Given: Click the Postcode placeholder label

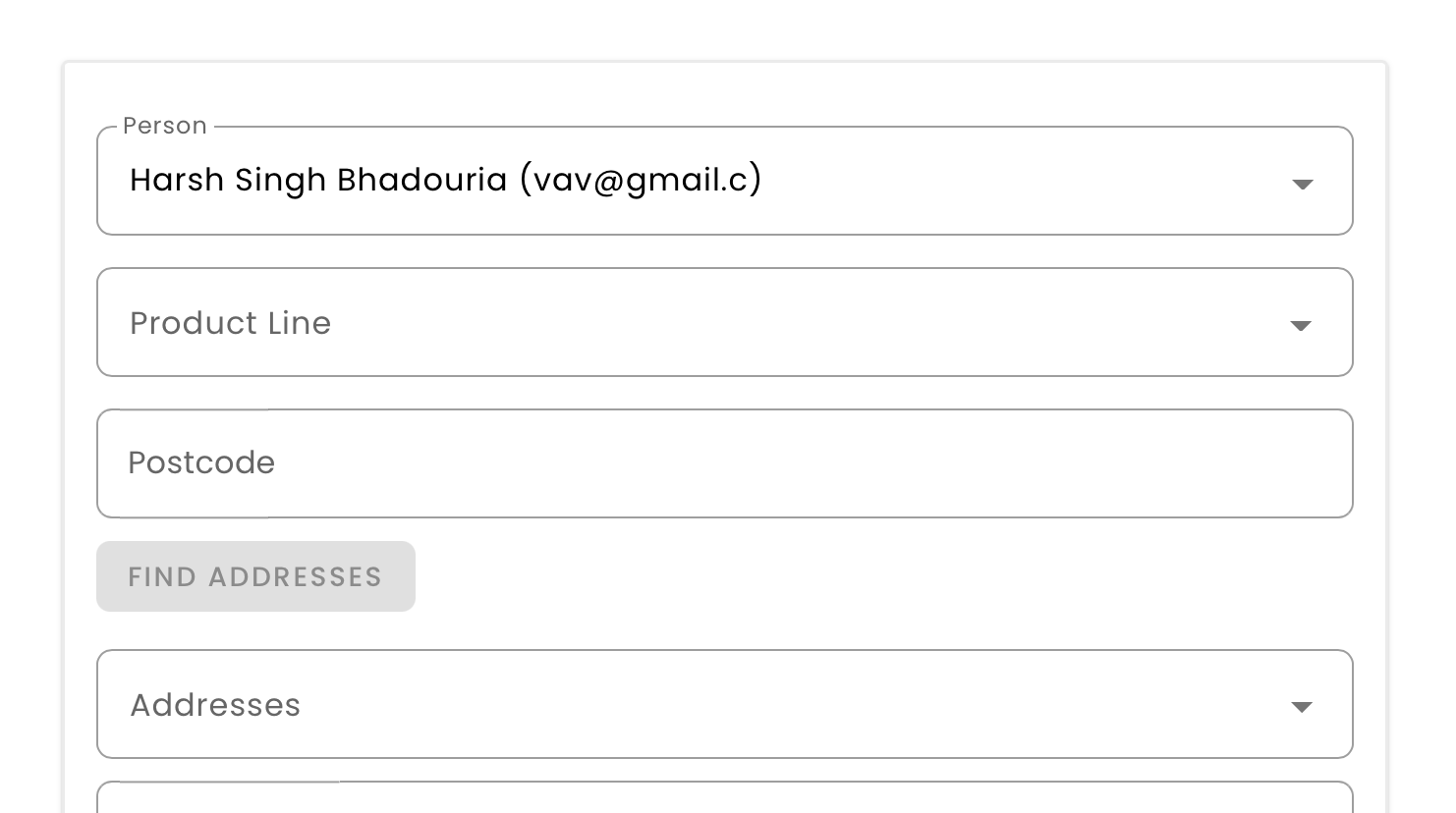Looking at the screenshot, I should coord(201,462).
